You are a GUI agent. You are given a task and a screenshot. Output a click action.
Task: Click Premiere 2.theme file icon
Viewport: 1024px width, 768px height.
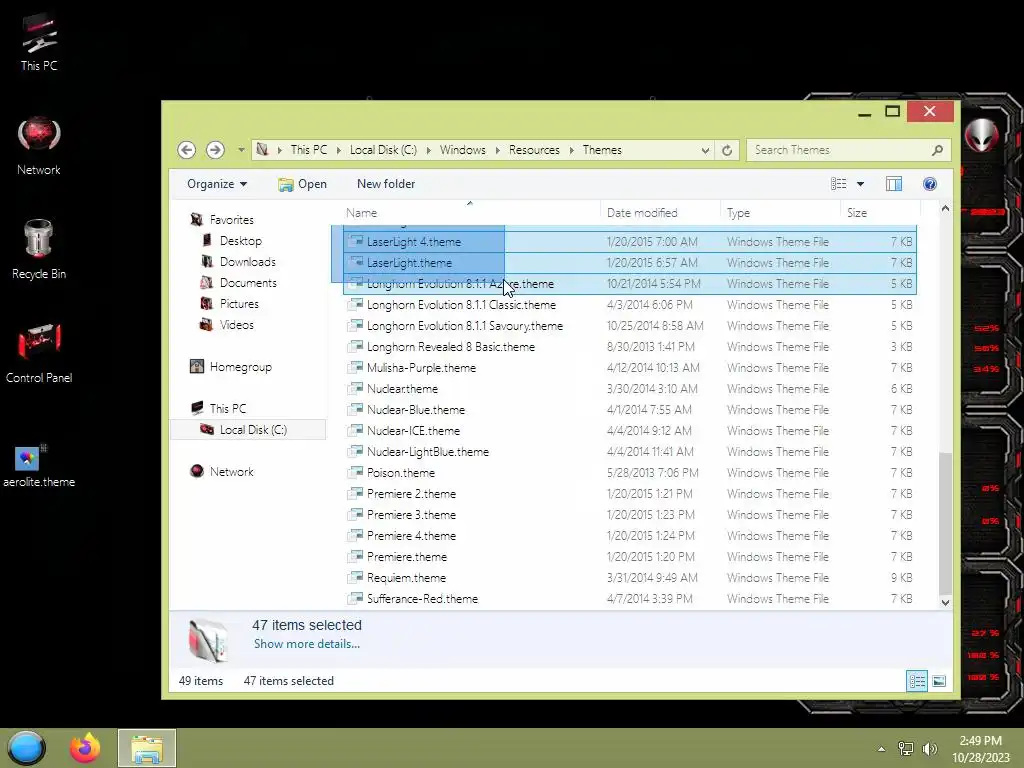click(355, 493)
